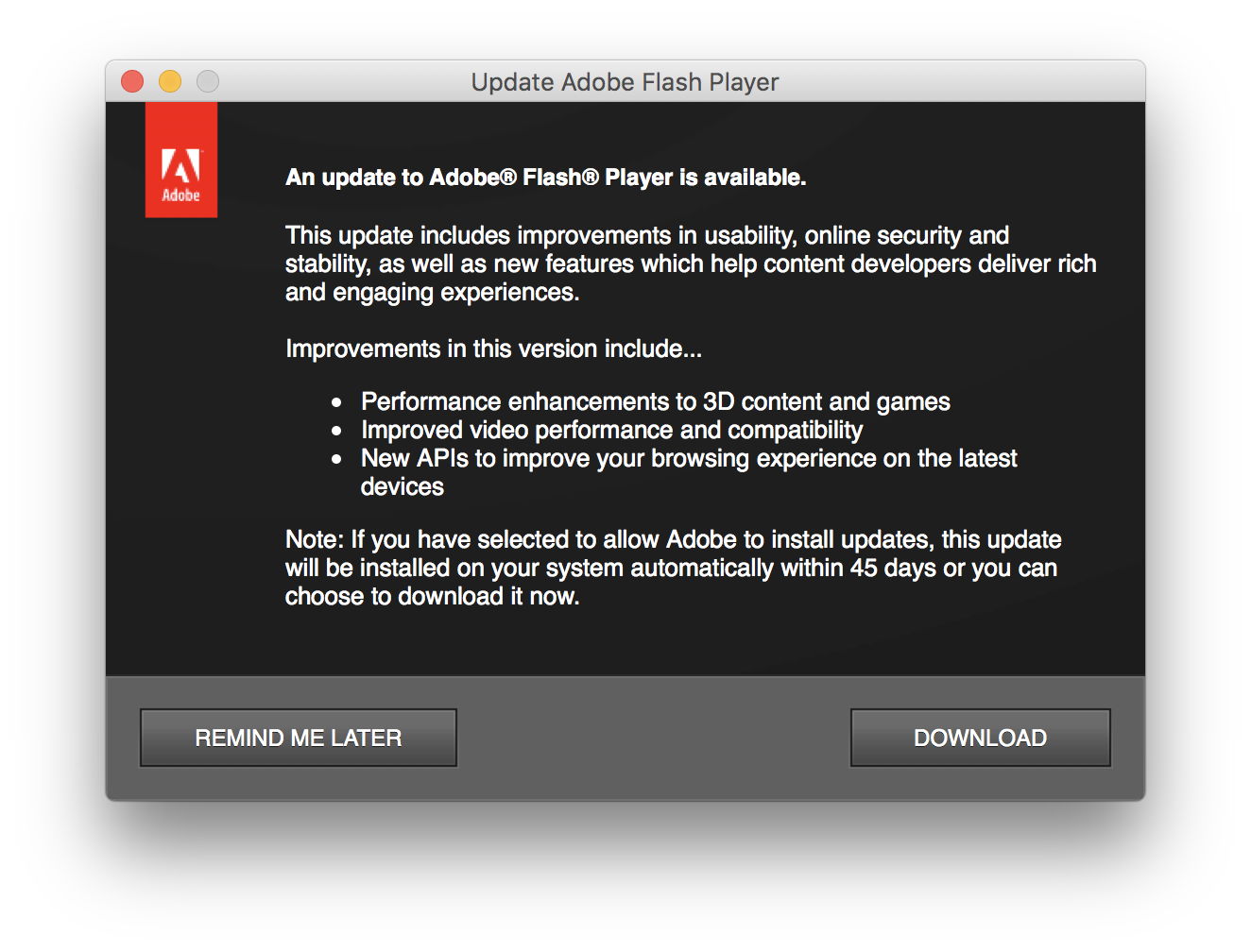Click the bullet dot before 'New APIs'
The width and height of the screenshot is (1251, 952).
[x=336, y=459]
